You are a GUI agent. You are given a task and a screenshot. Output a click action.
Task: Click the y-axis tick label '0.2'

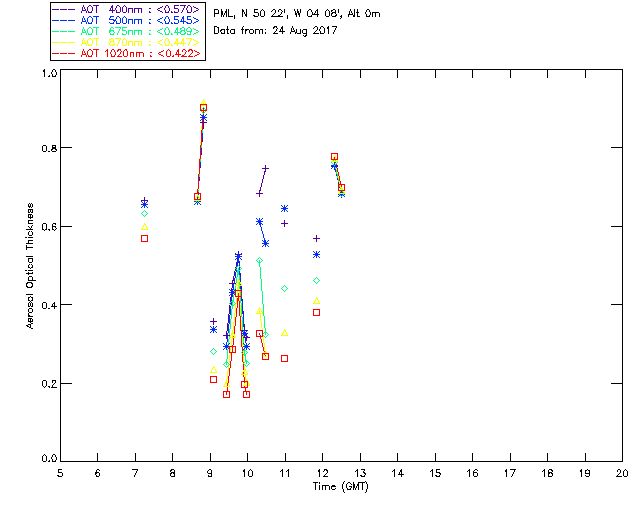point(49,384)
